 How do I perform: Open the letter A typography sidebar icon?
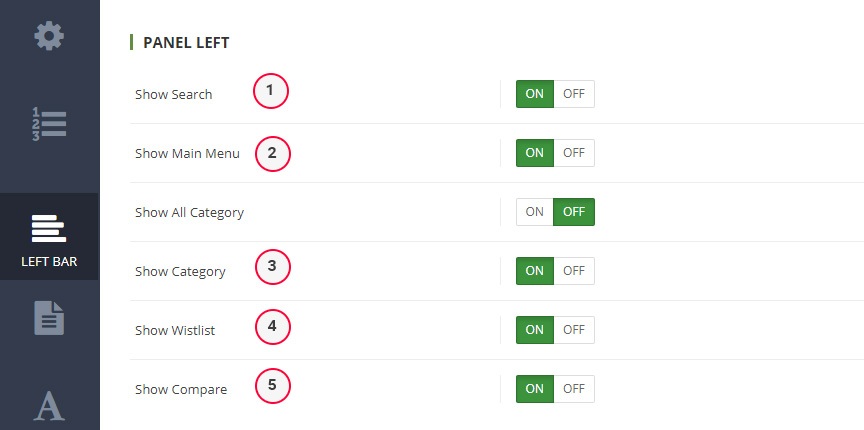49,405
